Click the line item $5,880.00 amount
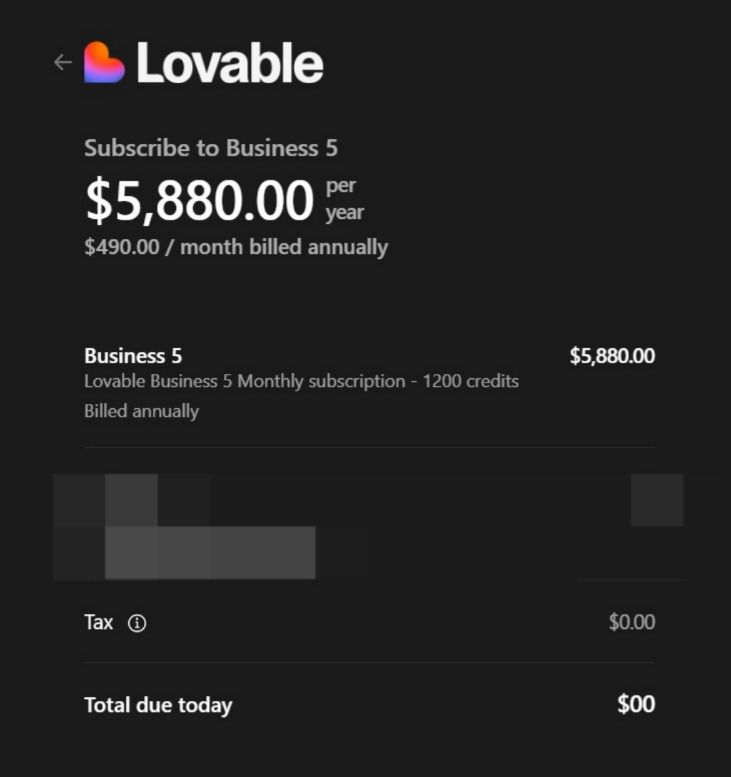731x777 pixels. click(612, 356)
